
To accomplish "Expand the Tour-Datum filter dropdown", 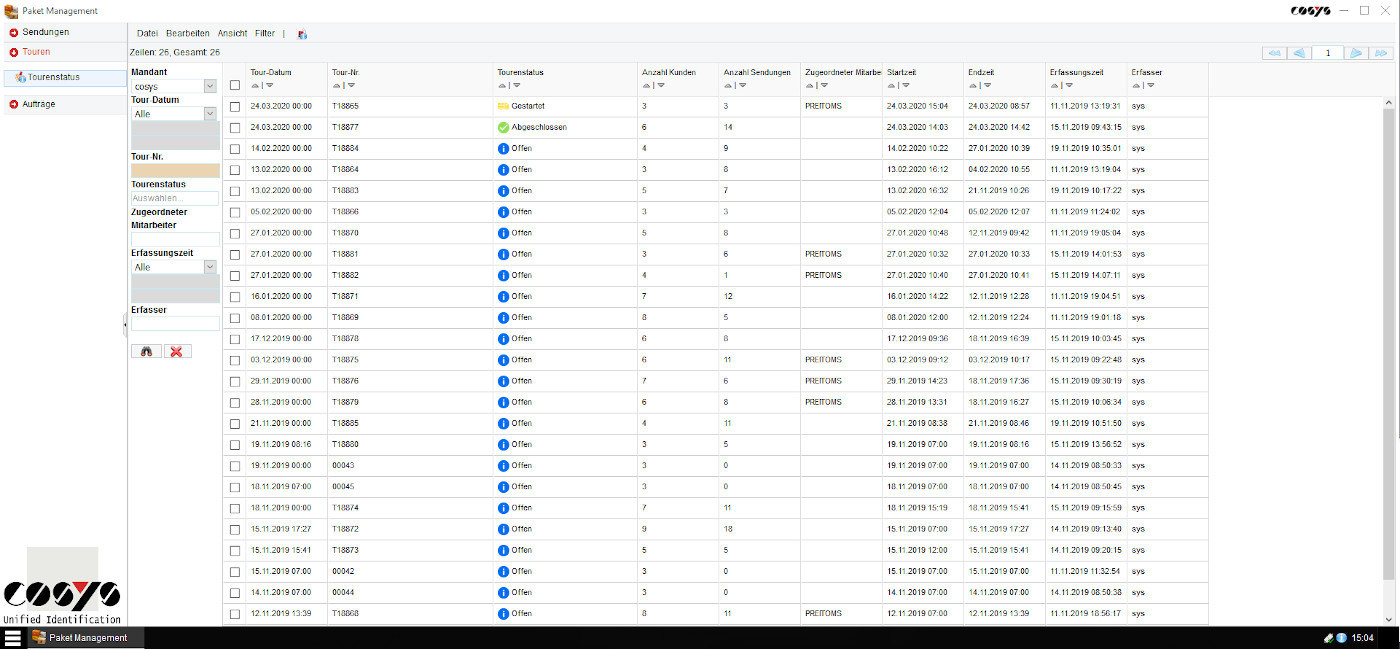I will coord(210,114).
